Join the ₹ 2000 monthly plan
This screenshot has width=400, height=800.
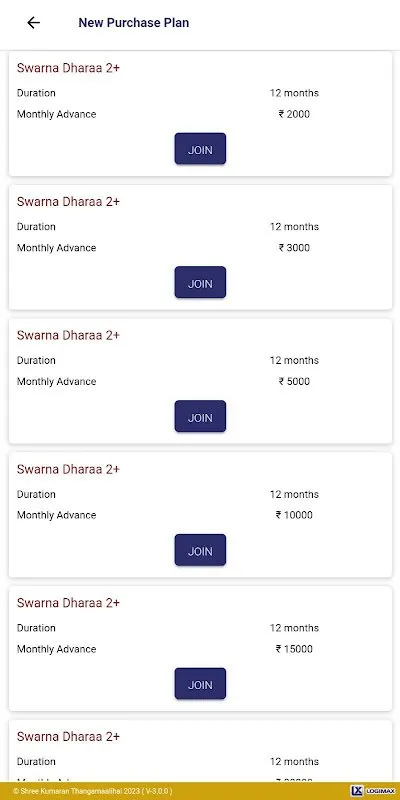point(200,148)
